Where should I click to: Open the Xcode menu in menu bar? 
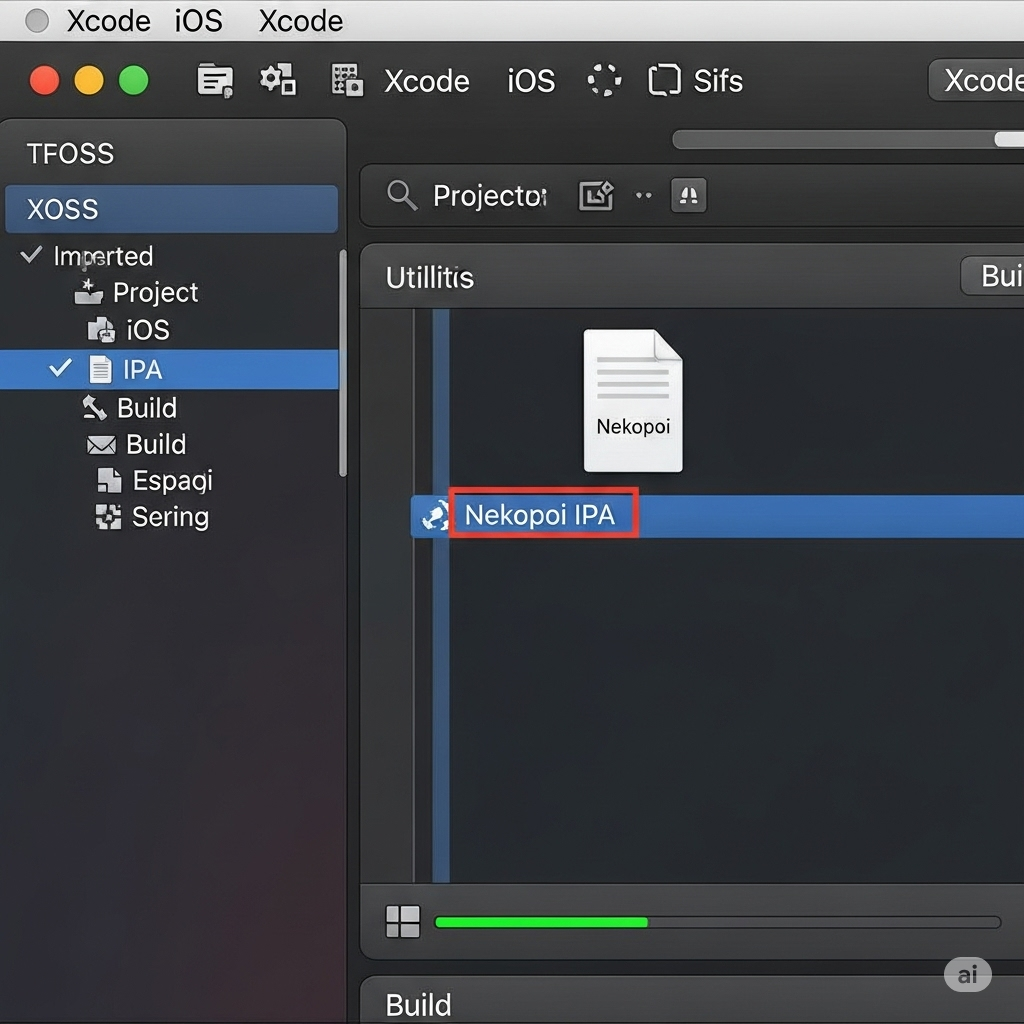[108, 21]
